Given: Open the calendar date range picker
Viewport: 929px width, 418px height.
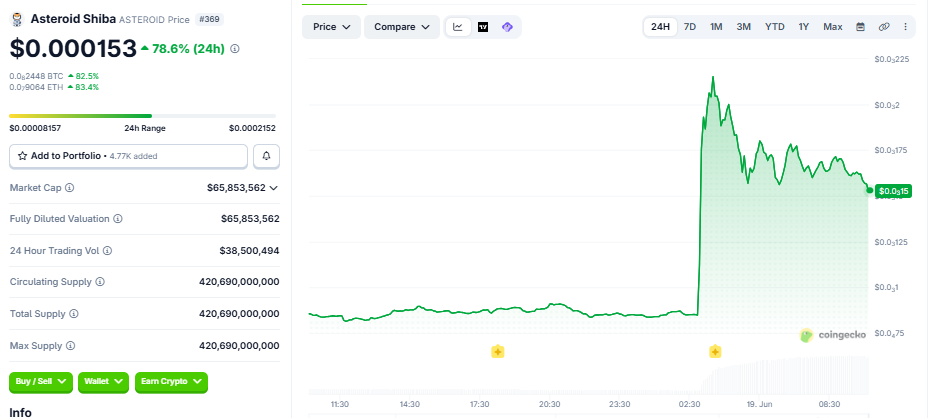Looking at the screenshot, I should pyautogui.click(x=860, y=27).
